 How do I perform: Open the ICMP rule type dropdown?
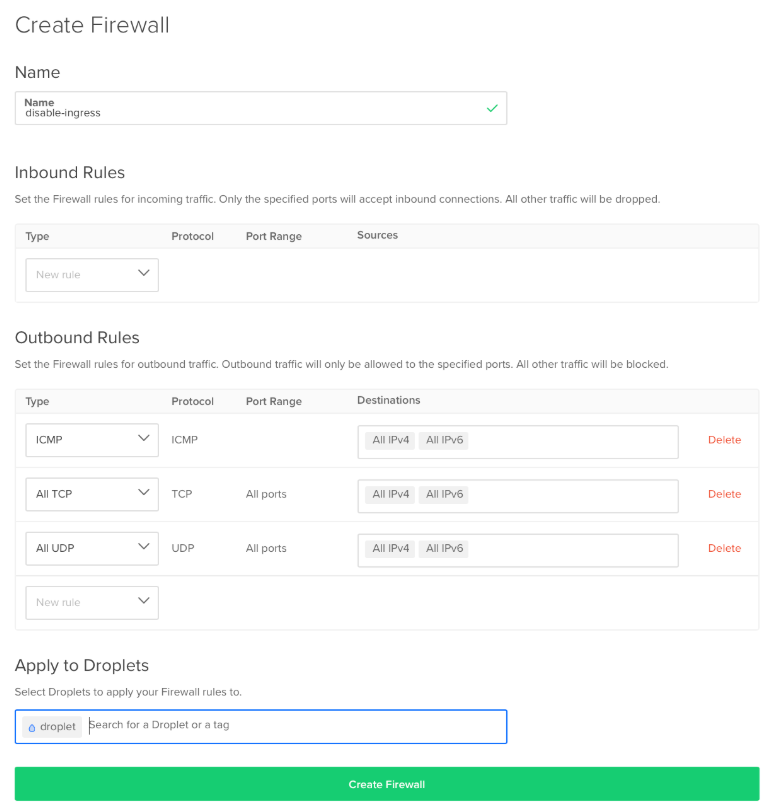click(92, 440)
